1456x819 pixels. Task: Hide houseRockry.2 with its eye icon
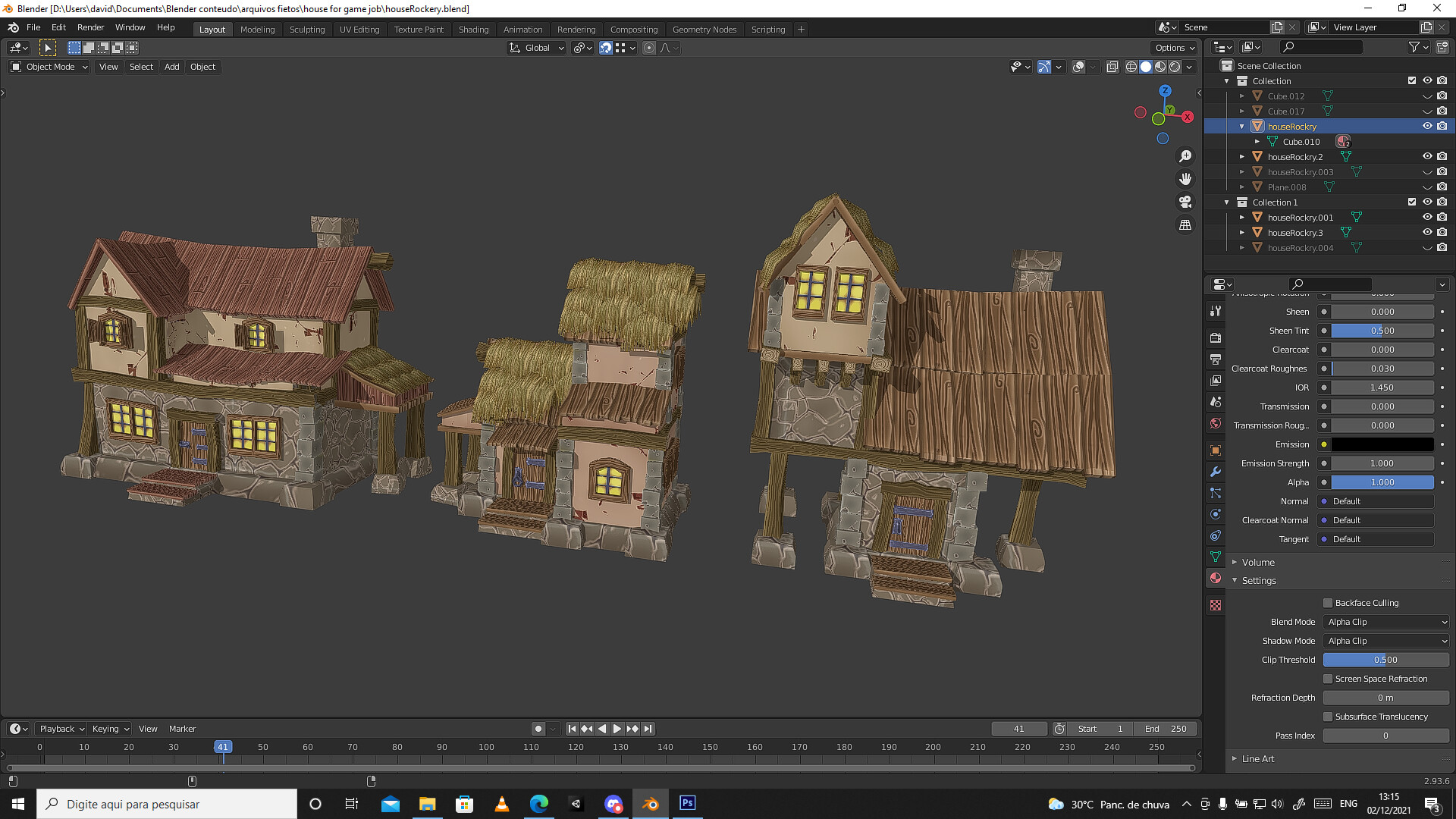[x=1426, y=156]
